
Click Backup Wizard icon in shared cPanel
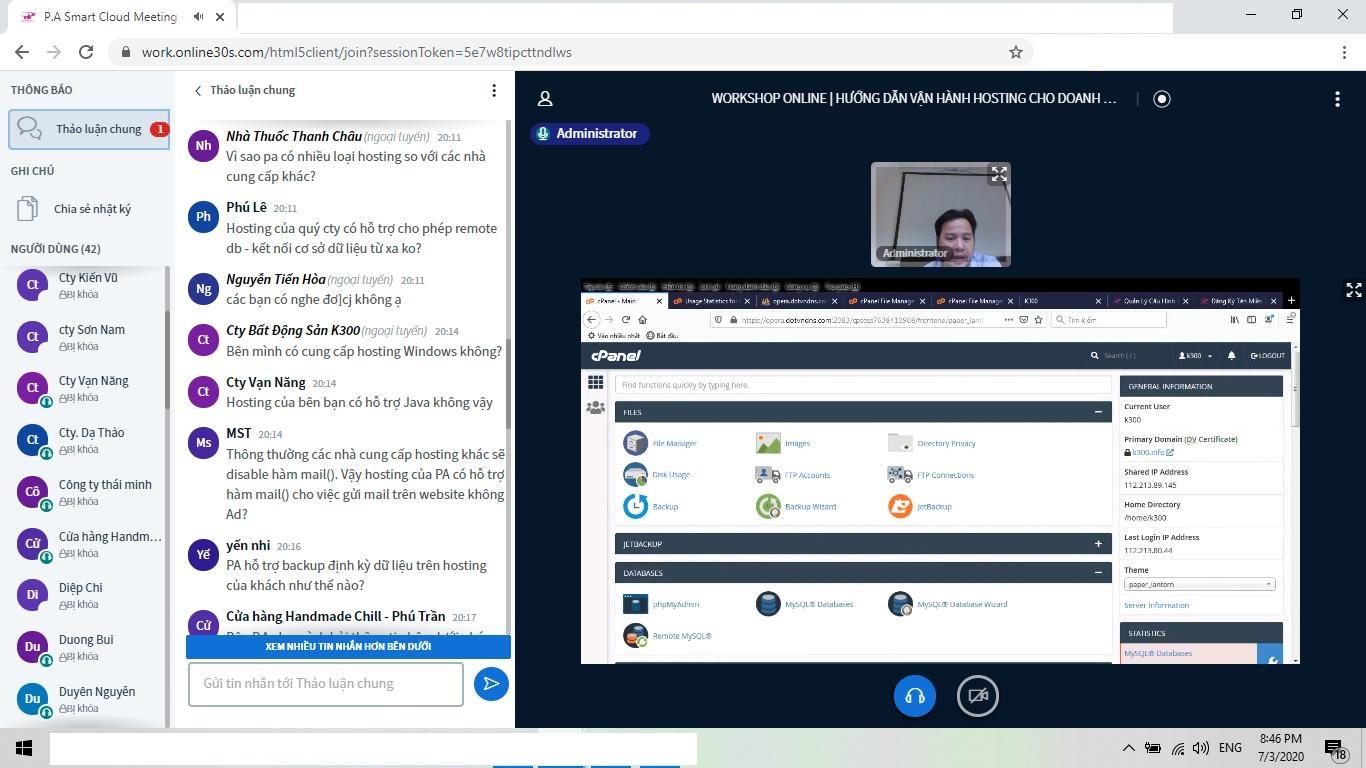click(x=768, y=506)
